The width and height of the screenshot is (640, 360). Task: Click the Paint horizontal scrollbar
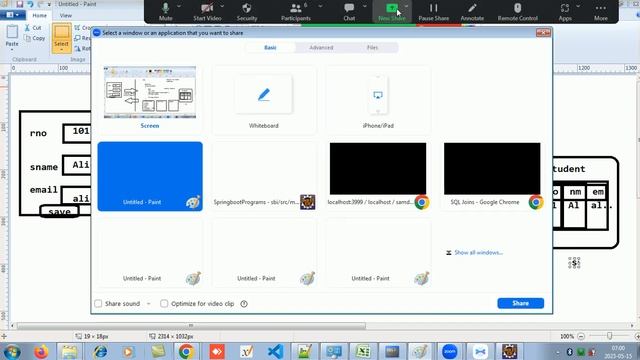pos(191,326)
